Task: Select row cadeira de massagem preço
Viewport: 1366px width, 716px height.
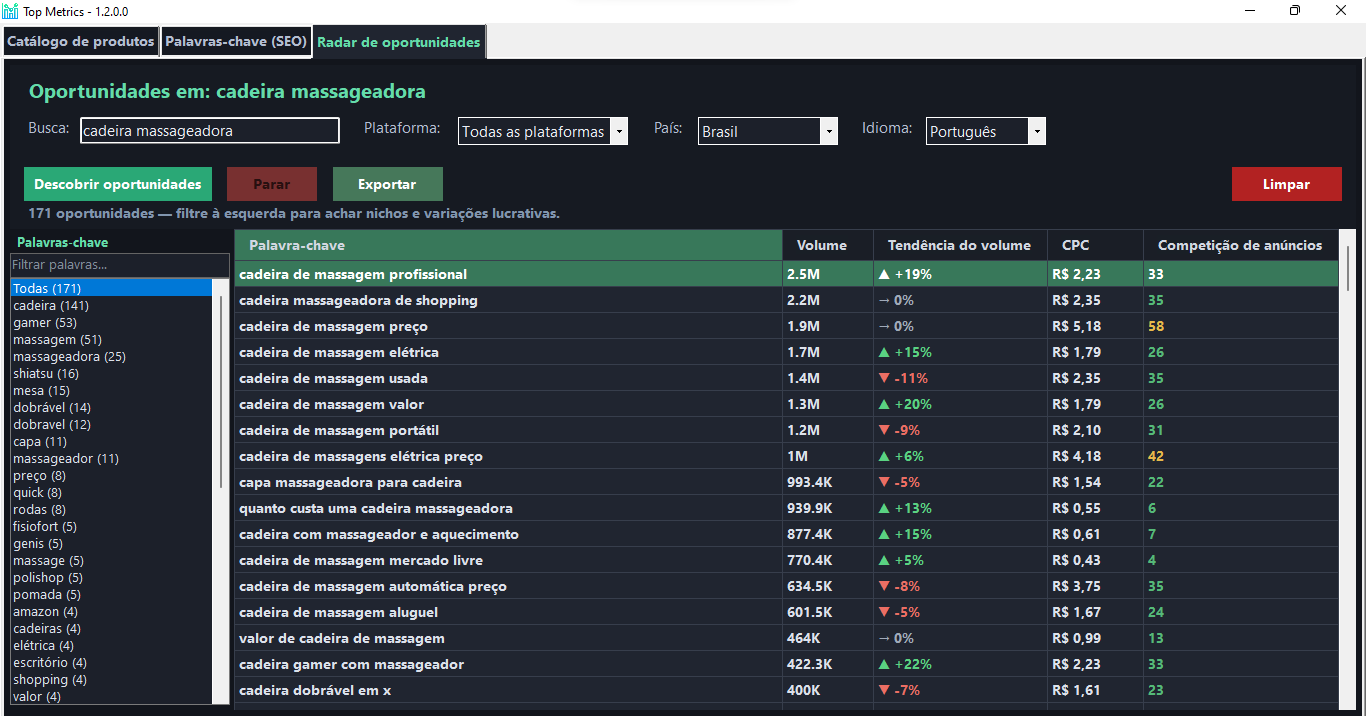Action: click(x=786, y=326)
